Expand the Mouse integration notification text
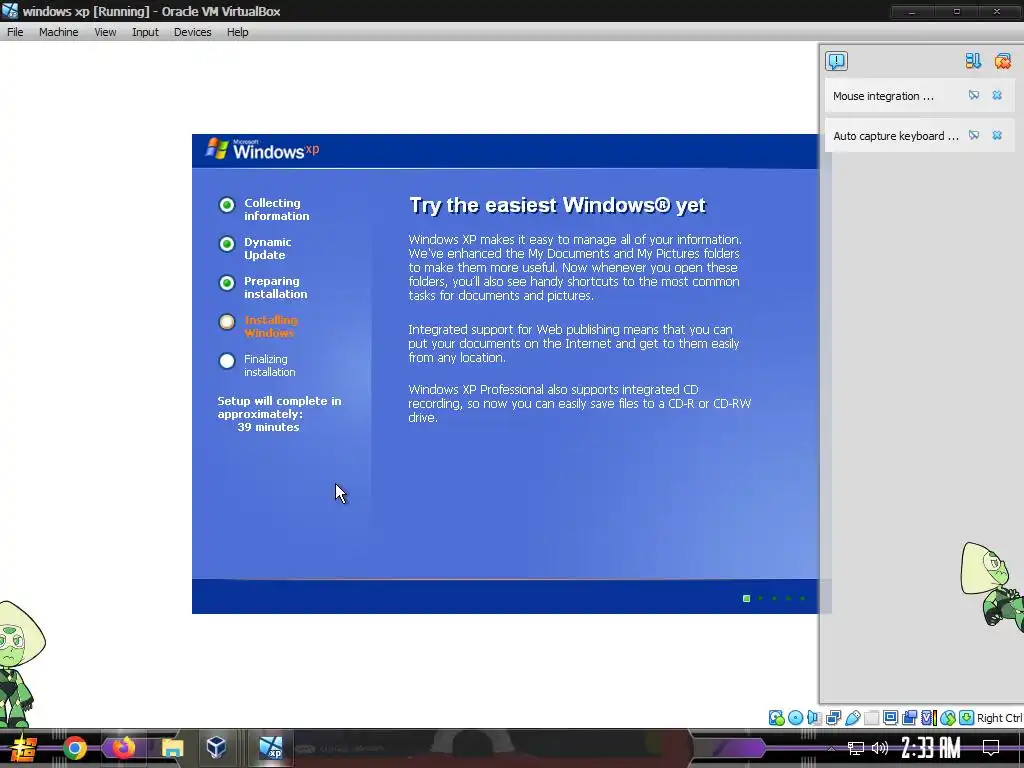 point(883,96)
